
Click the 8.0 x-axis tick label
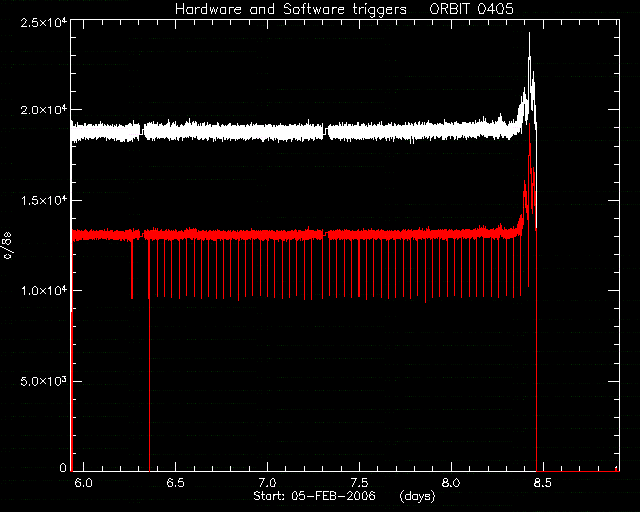pyautogui.click(x=451, y=483)
